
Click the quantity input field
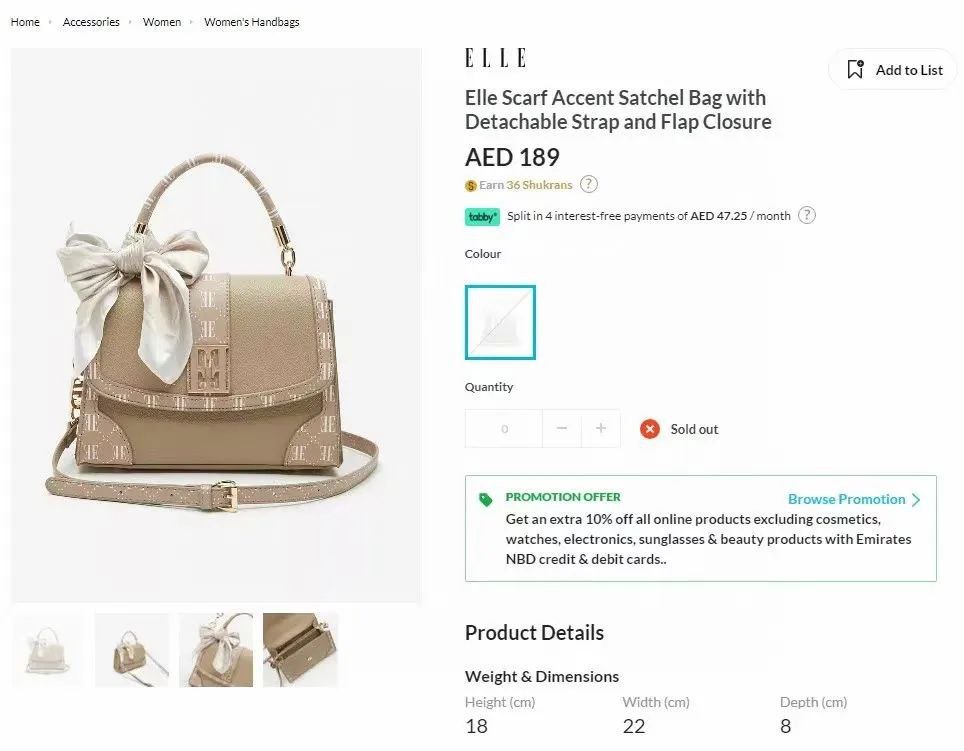pyautogui.click(x=504, y=428)
